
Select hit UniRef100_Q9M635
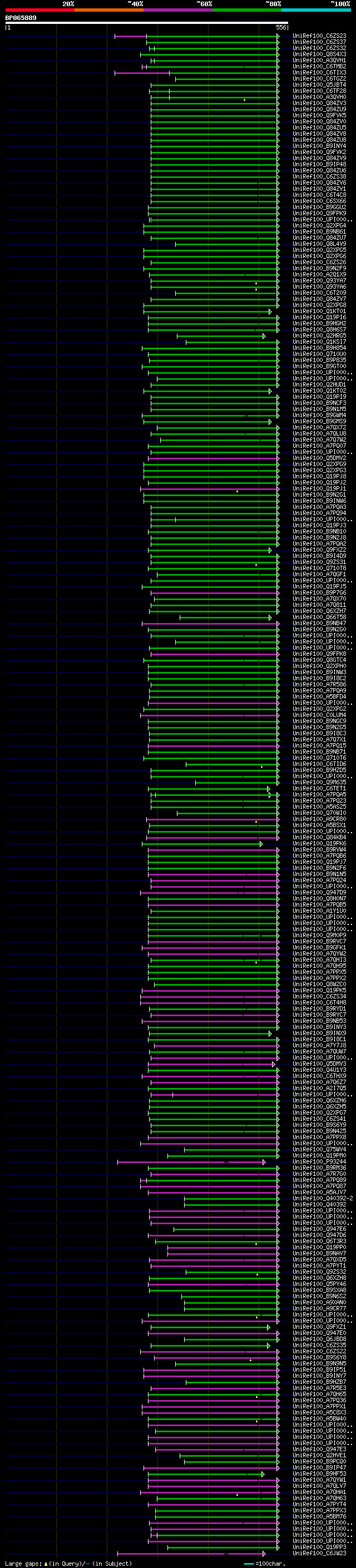(319, 783)
